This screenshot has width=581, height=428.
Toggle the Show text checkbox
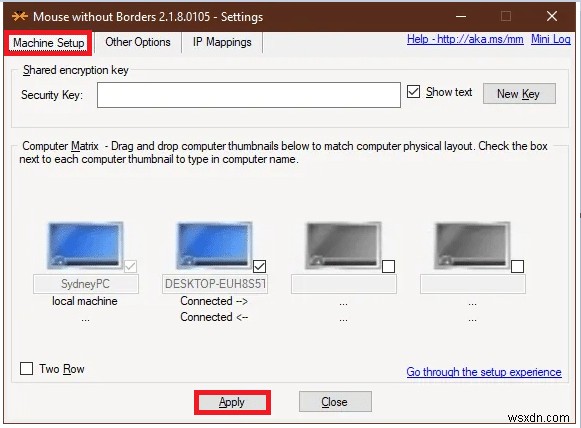[413, 92]
